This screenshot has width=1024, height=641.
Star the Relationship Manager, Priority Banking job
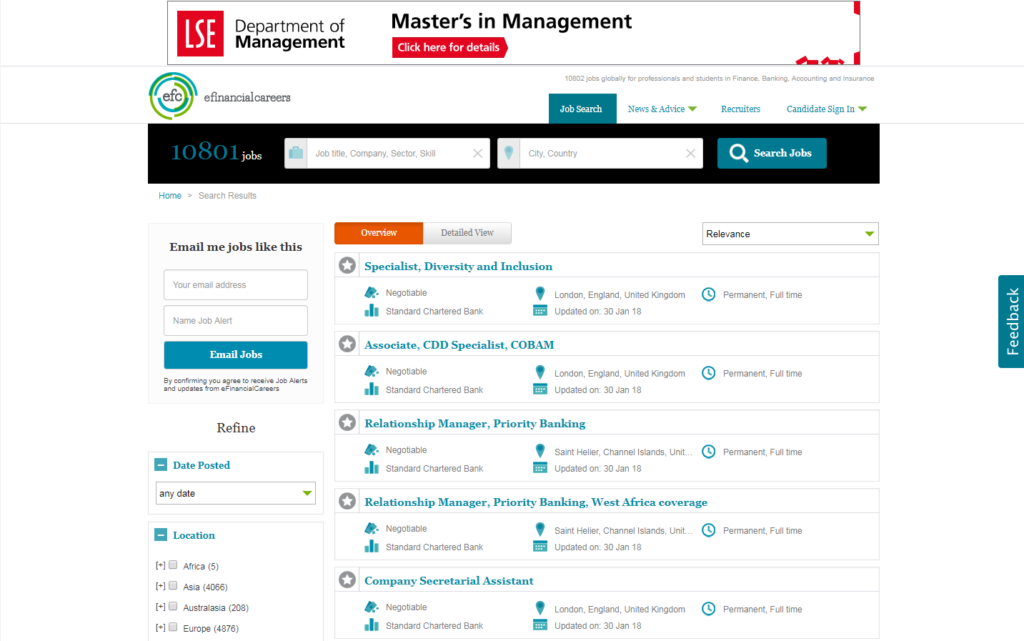[347, 422]
